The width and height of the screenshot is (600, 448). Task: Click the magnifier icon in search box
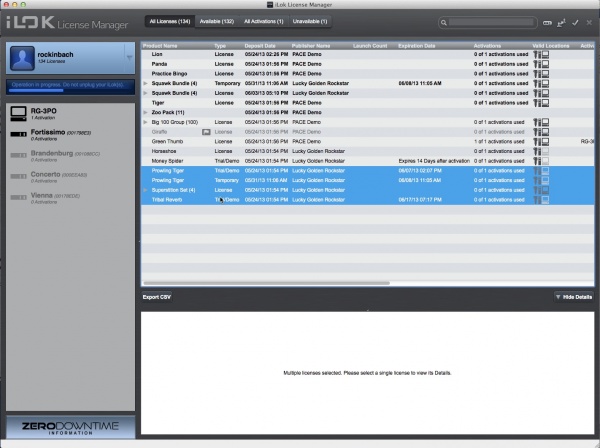coord(444,23)
